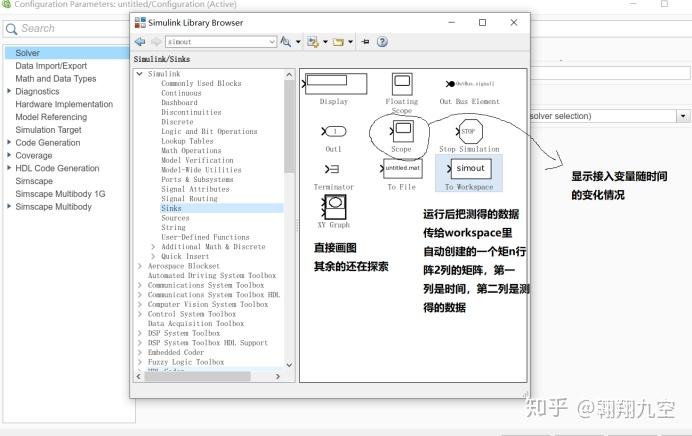Open the simout search term dropdown
The height and width of the screenshot is (436, 692).
272,42
